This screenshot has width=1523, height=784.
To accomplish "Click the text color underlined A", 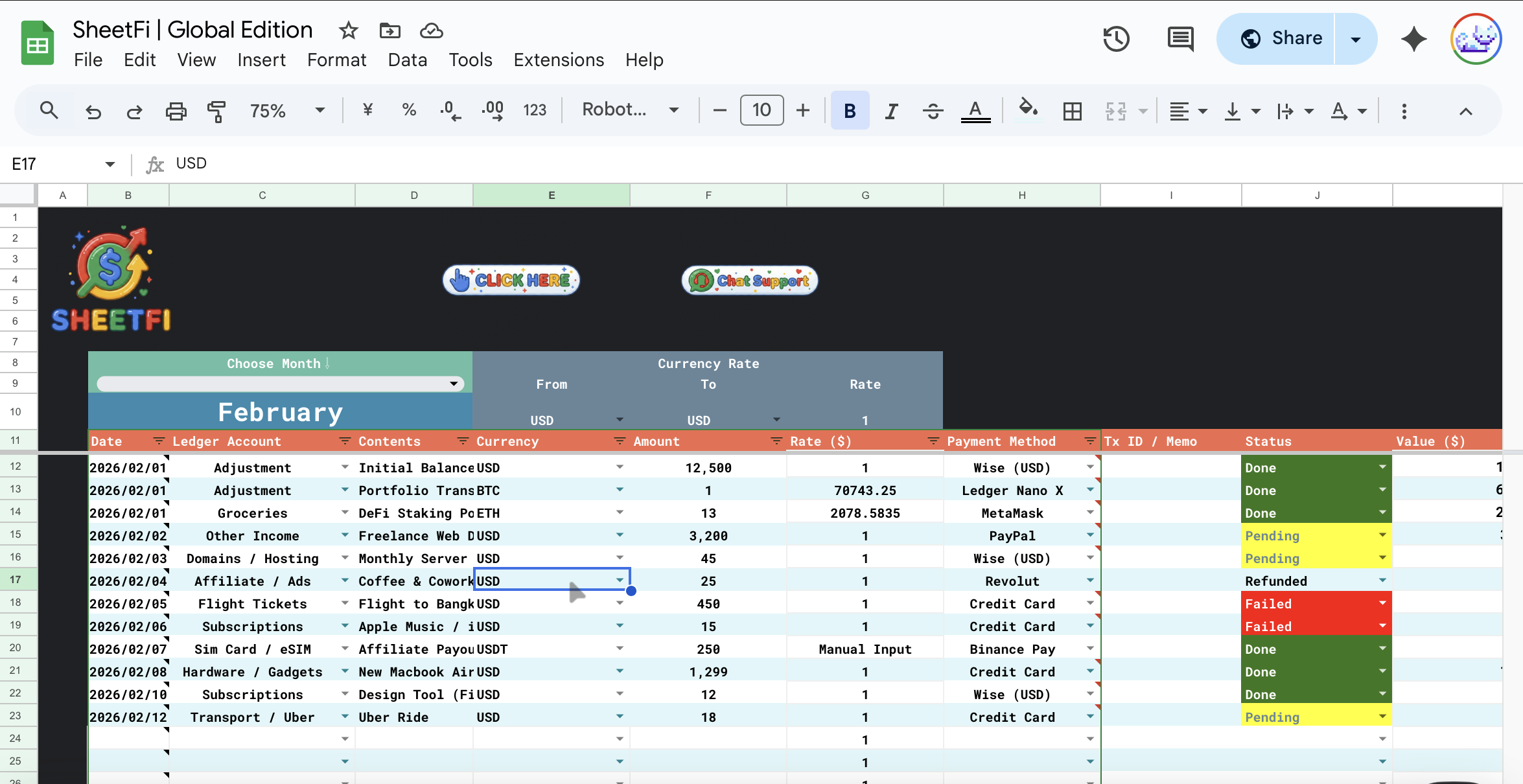I will pos(975,111).
